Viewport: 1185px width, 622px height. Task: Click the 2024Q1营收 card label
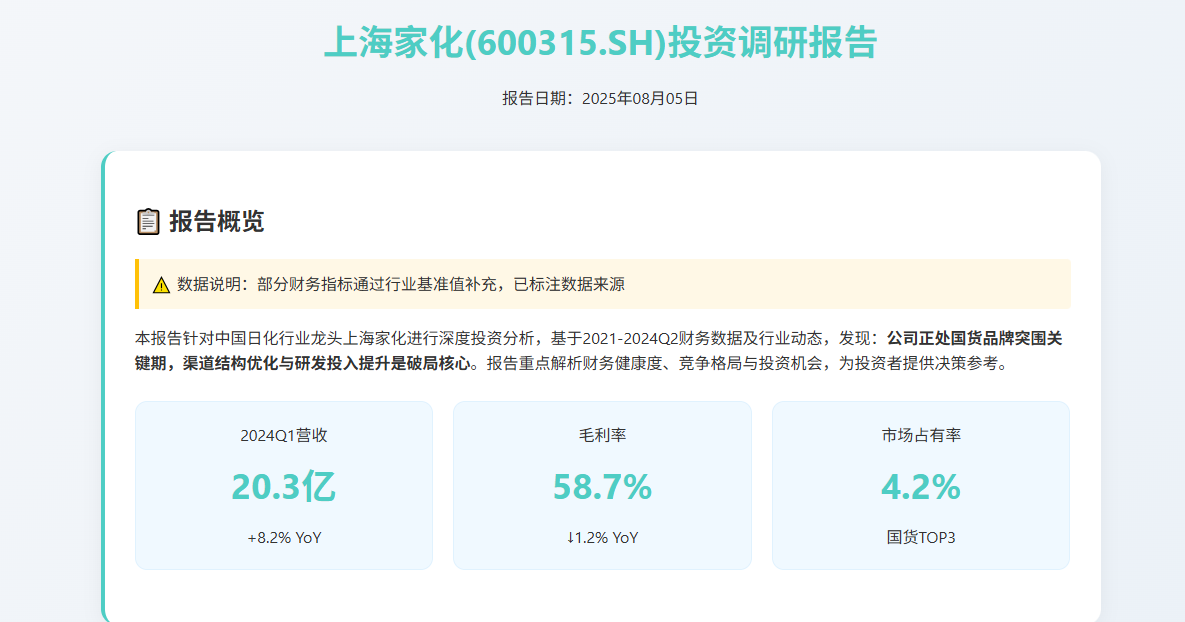[284, 435]
